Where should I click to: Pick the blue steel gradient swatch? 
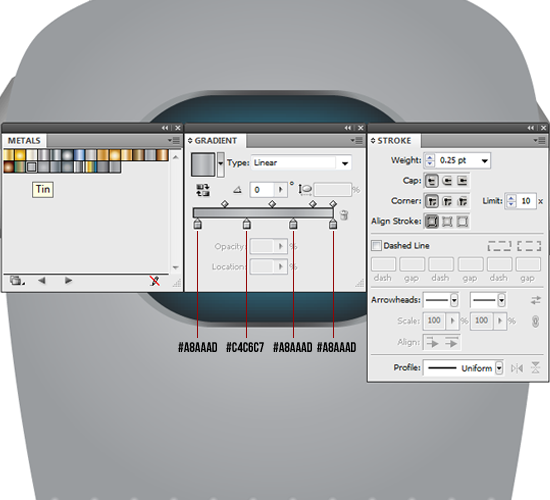point(80,155)
